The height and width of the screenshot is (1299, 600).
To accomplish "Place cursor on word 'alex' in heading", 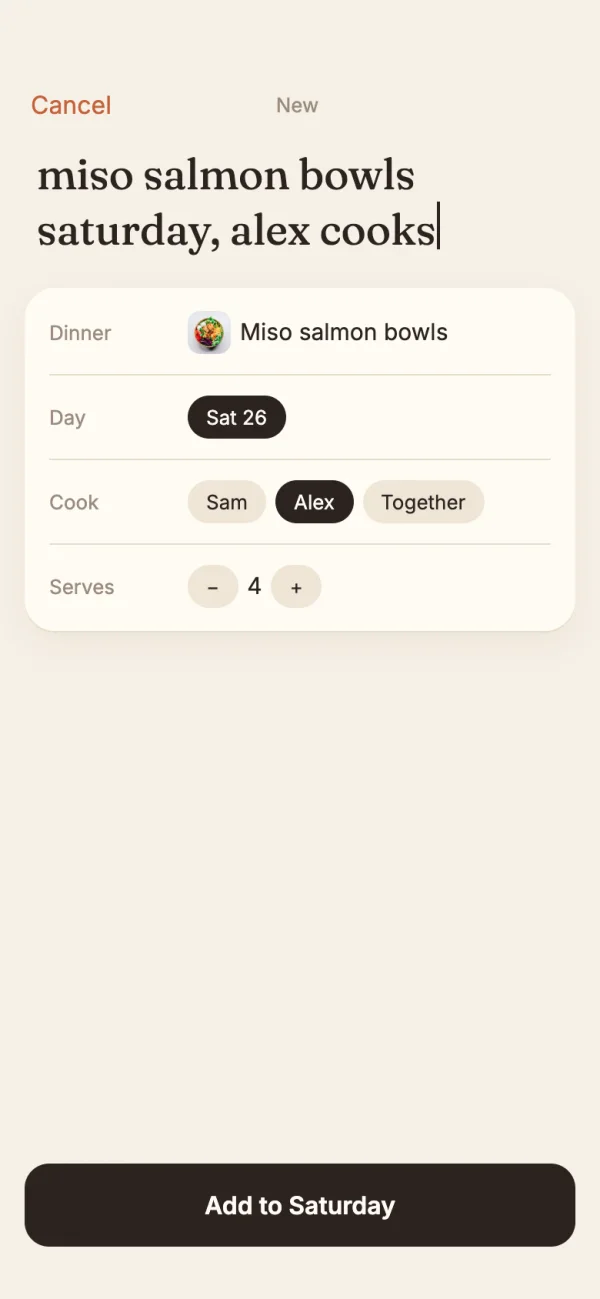I will point(270,231).
